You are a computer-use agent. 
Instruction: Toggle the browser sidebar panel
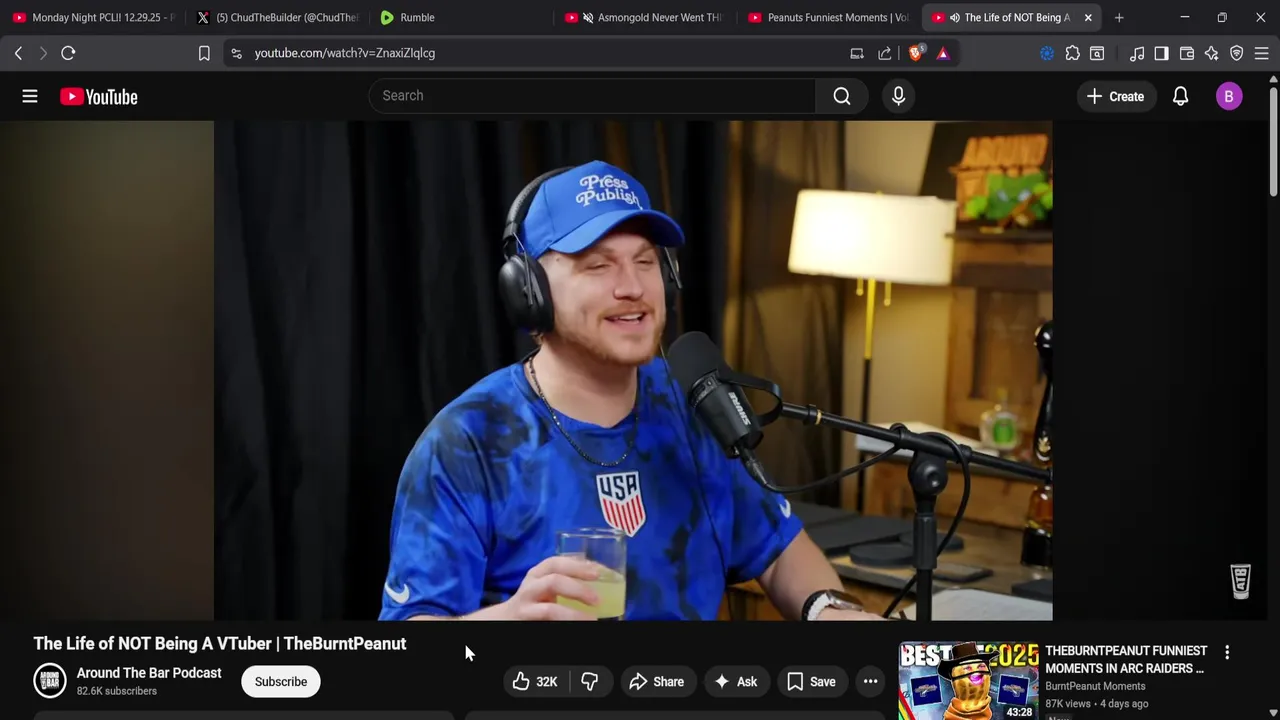[x=1161, y=53]
